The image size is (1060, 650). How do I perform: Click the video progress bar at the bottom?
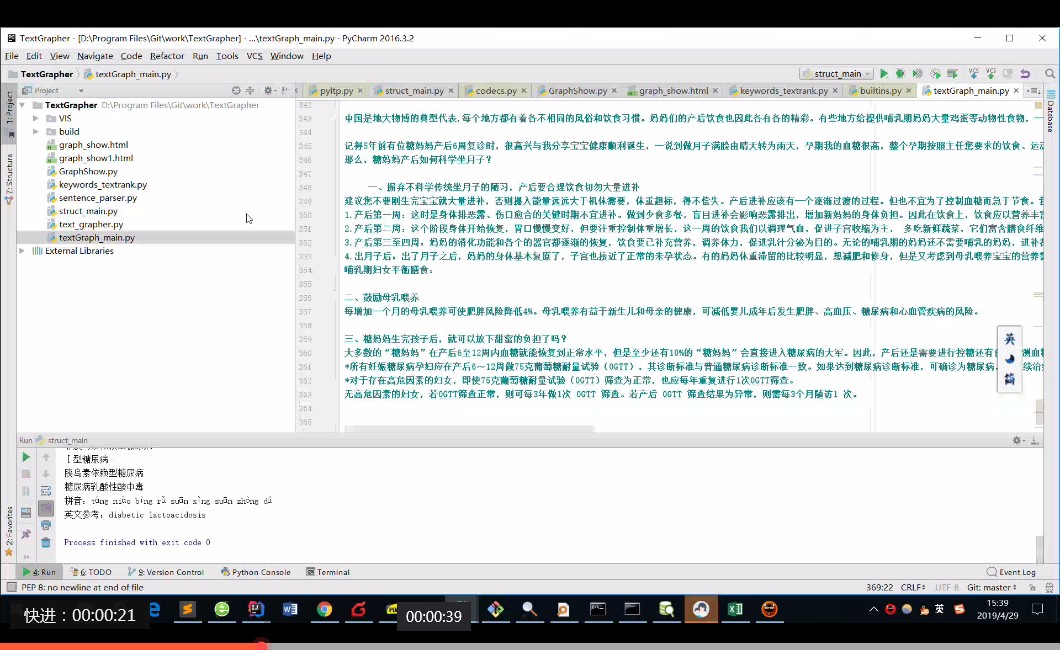coord(530,646)
